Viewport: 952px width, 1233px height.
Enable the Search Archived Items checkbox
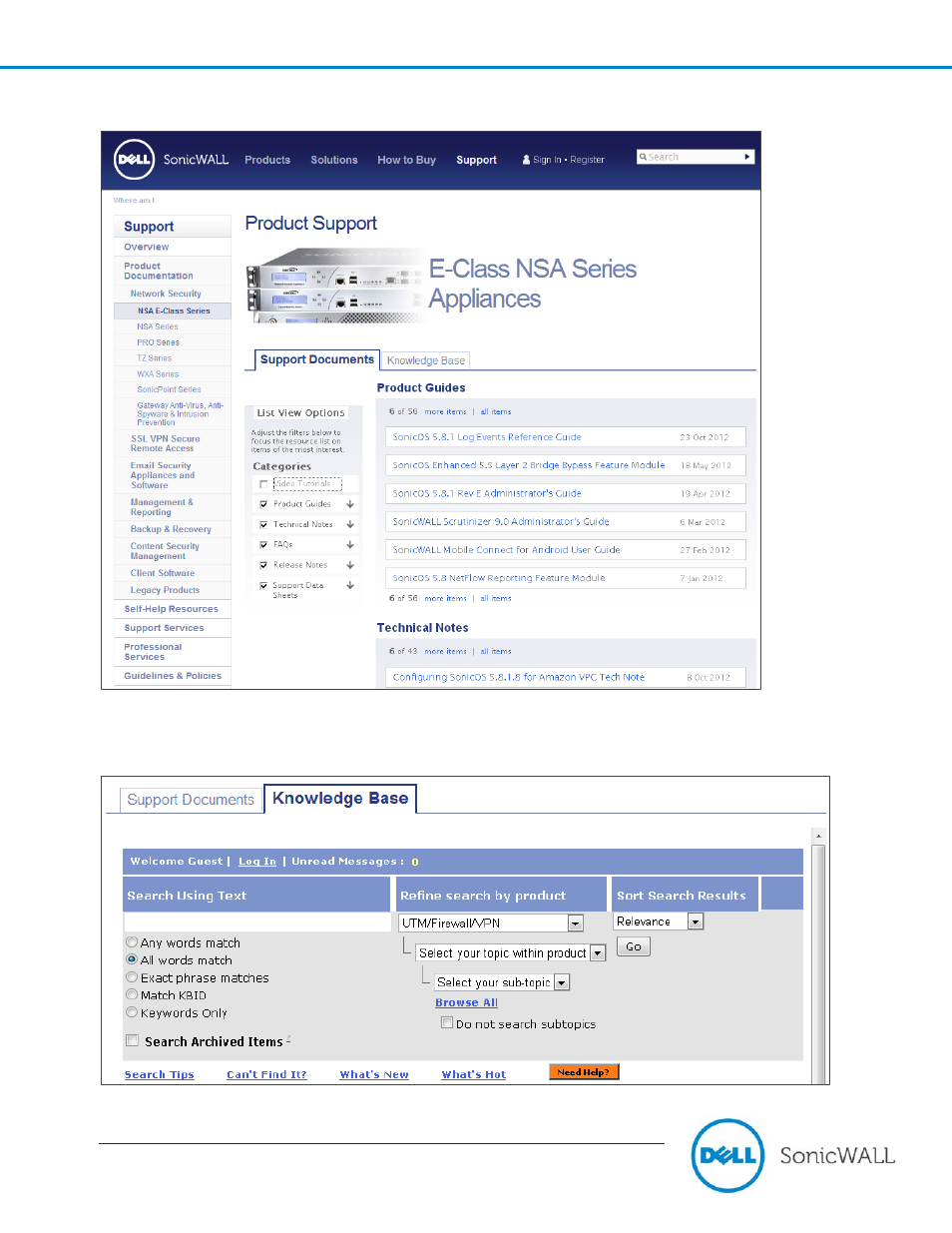[x=132, y=1040]
